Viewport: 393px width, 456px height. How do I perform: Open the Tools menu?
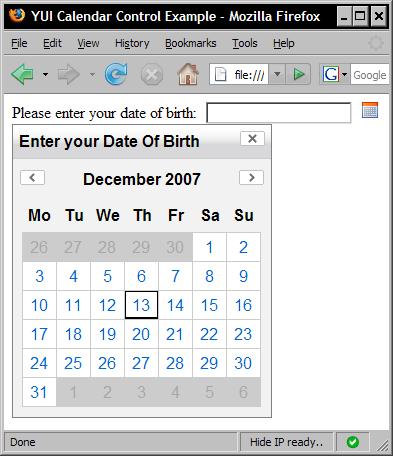point(245,43)
